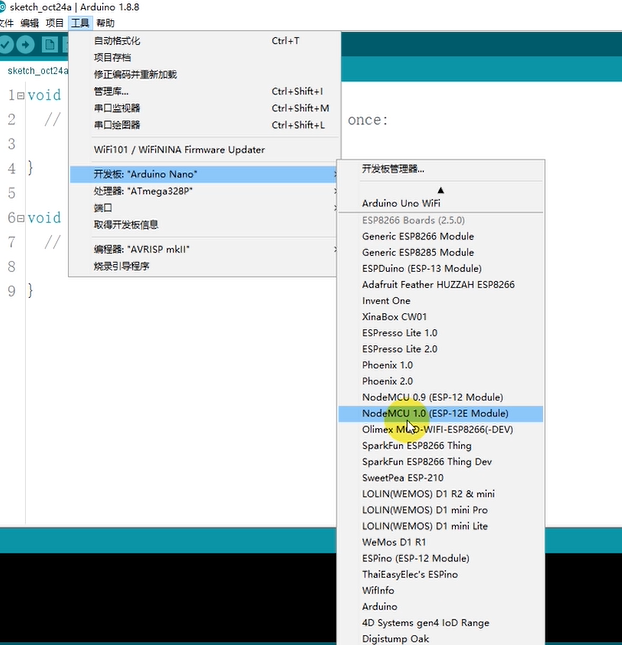Select 自动格式化 menu entry
The width and height of the screenshot is (622, 645).
pos(204,41)
